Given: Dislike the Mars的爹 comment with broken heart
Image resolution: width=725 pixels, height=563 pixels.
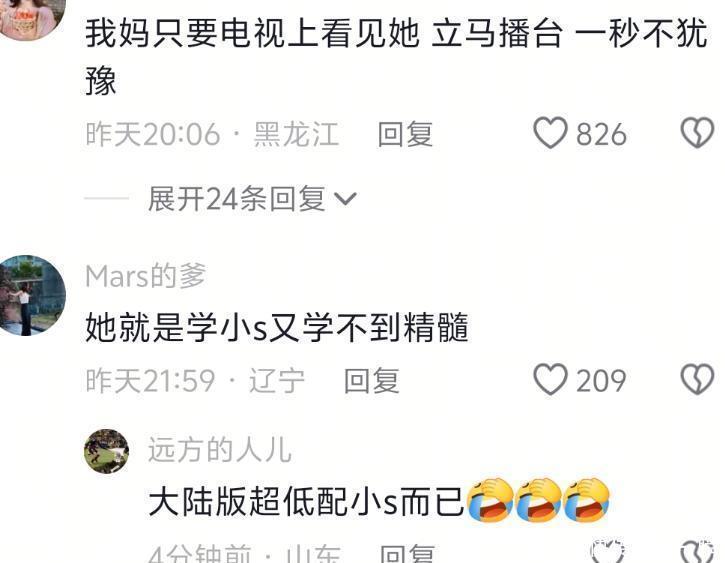Looking at the screenshot, I should 697,379.
